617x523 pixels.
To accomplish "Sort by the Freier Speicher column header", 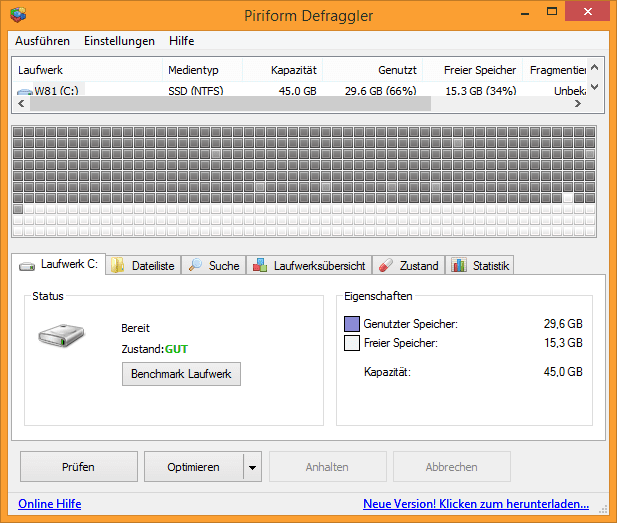I will pos(472,70).
